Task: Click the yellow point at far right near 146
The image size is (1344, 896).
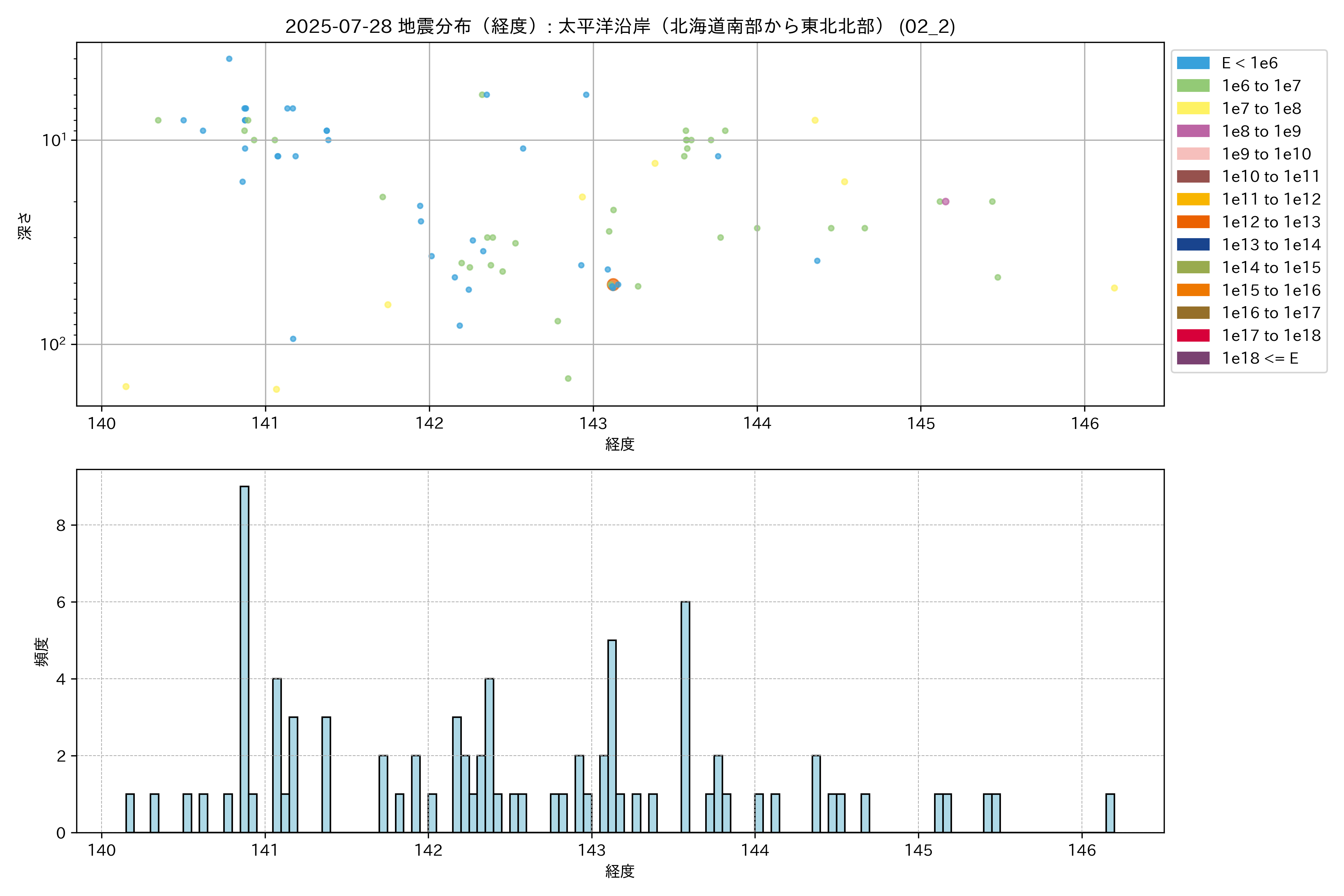Action: tap(1114, 288)
